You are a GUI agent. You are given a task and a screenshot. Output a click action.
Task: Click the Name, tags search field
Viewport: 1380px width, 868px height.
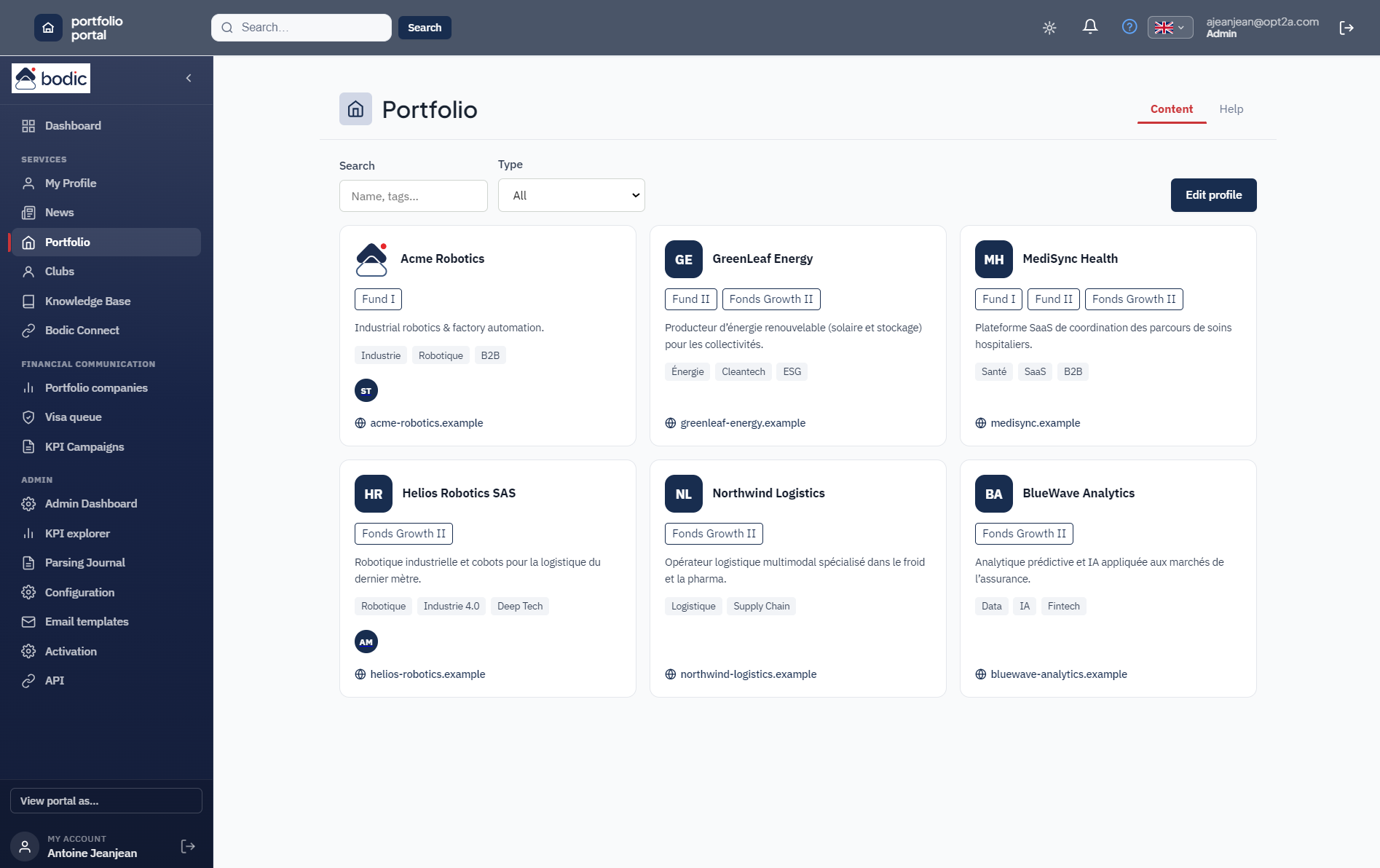click(414, 196)
